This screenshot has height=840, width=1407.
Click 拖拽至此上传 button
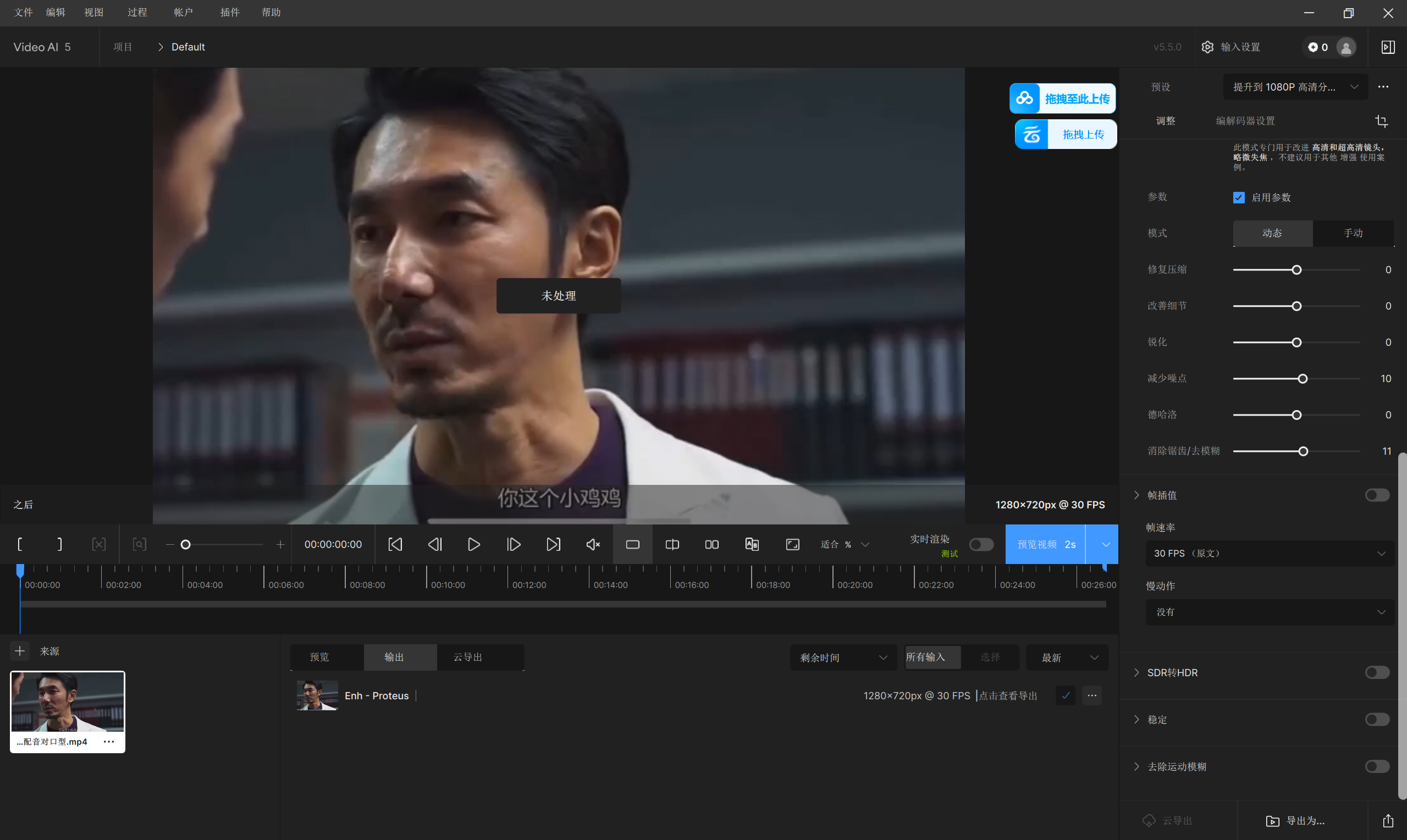[x=1063, y=98]
